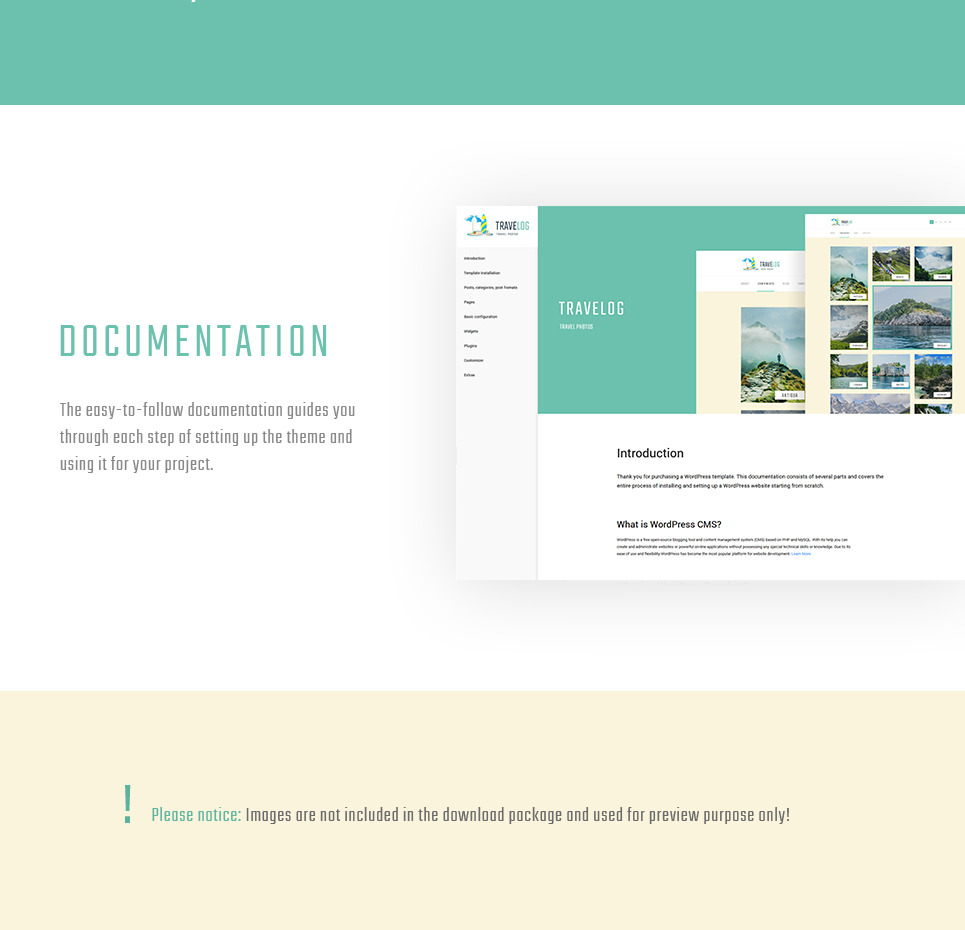Open the Extras sidebar entry

(469, 375)
